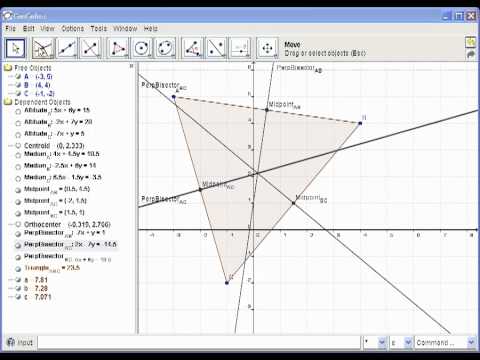Select the Move Drawing Pad tool

click(x=268, y=48)
